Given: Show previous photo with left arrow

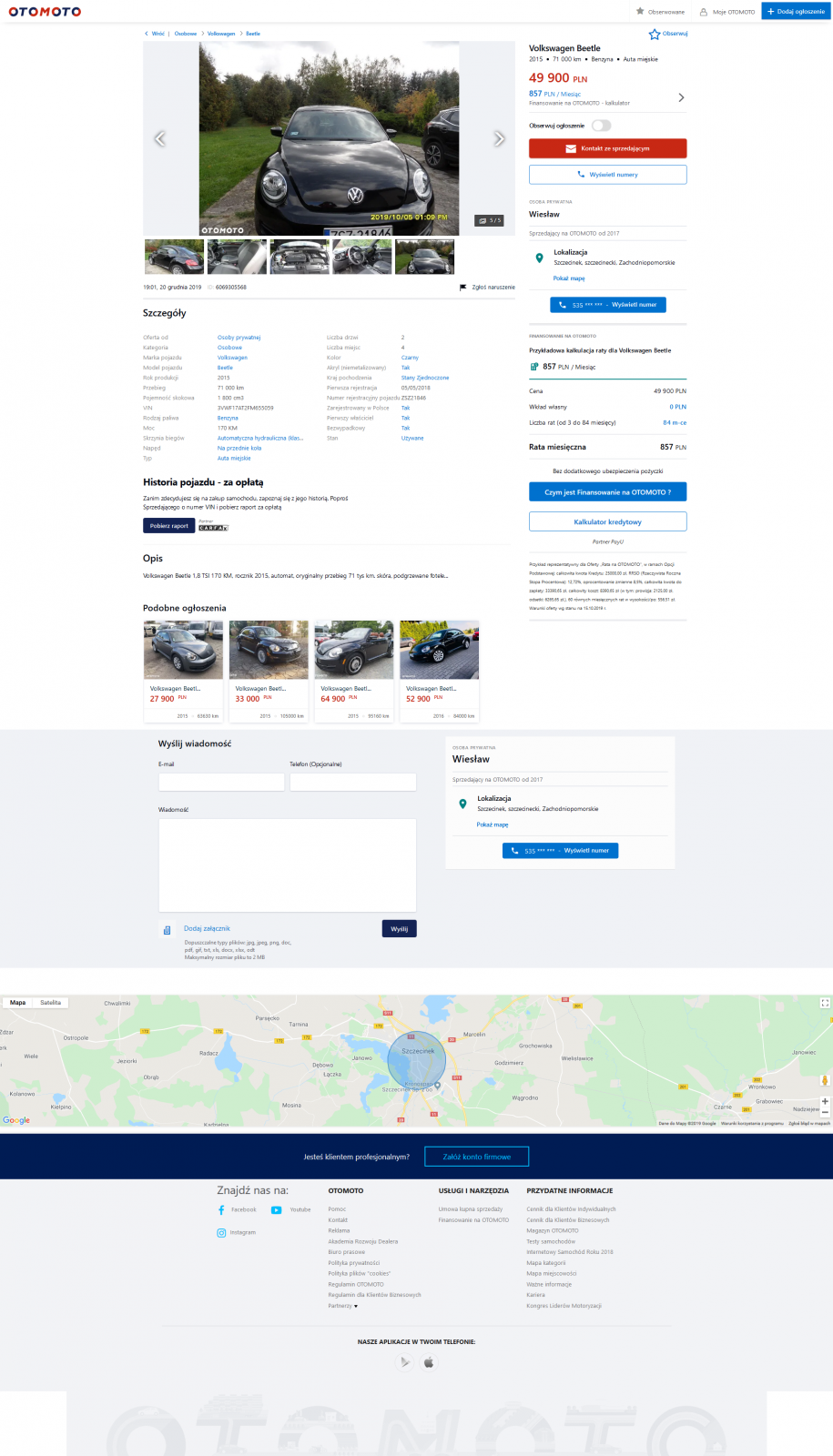Looking at the screenshot, I should click(160, 138).
